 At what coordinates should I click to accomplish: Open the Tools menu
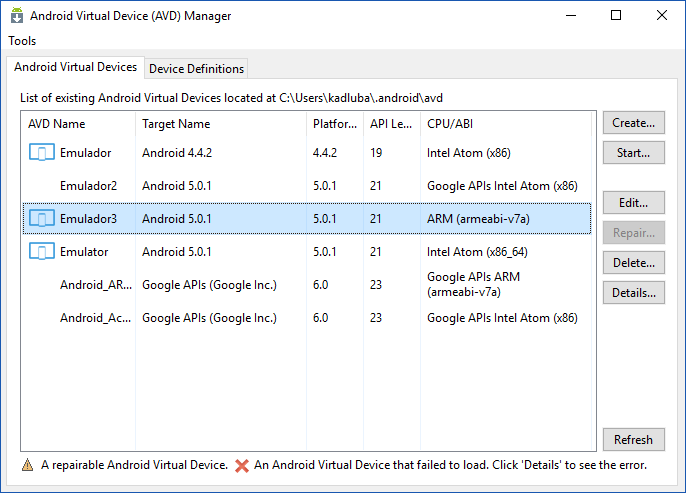[x=22, y=41]
